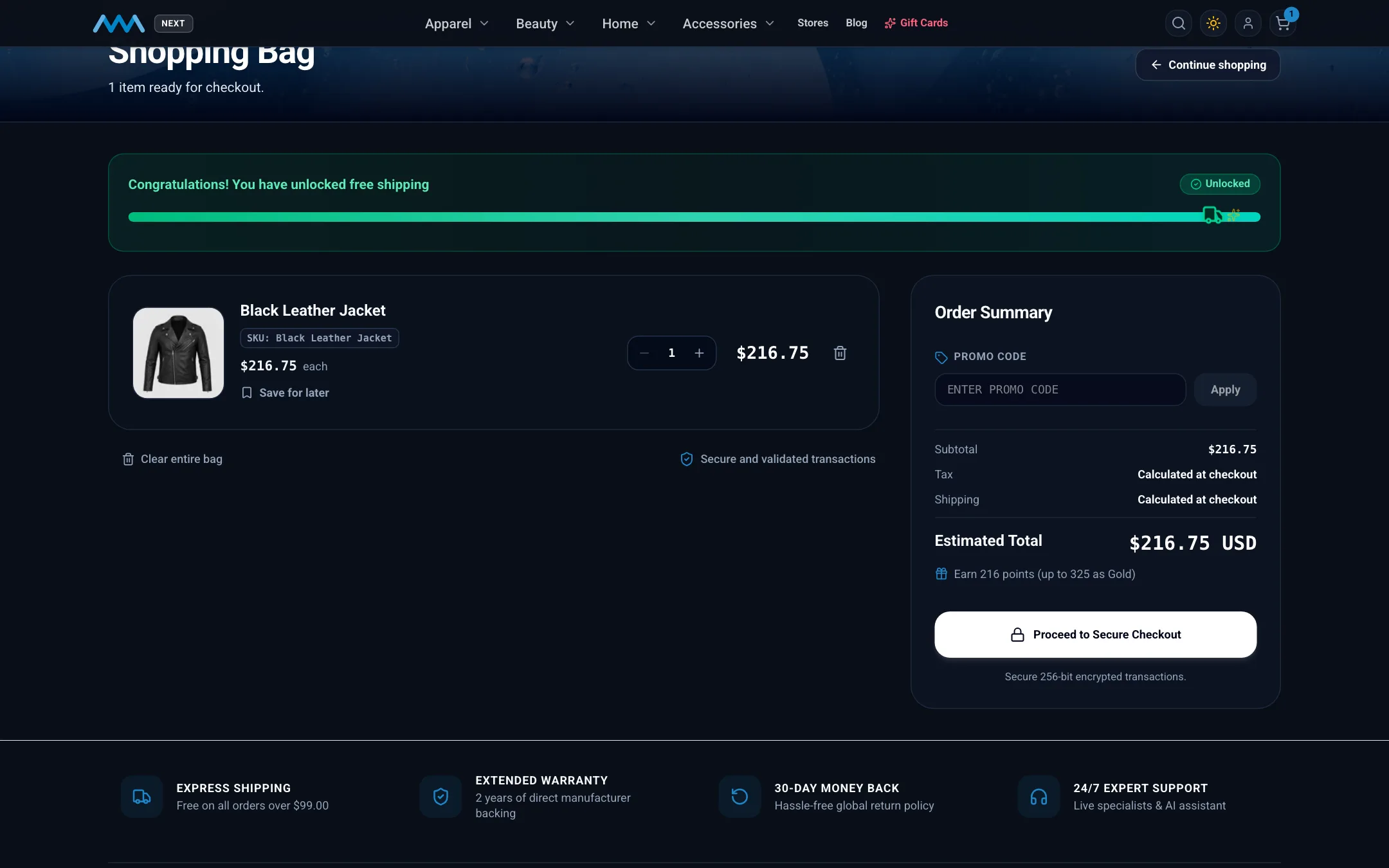Open the Stores page

(x=813, y=23)
